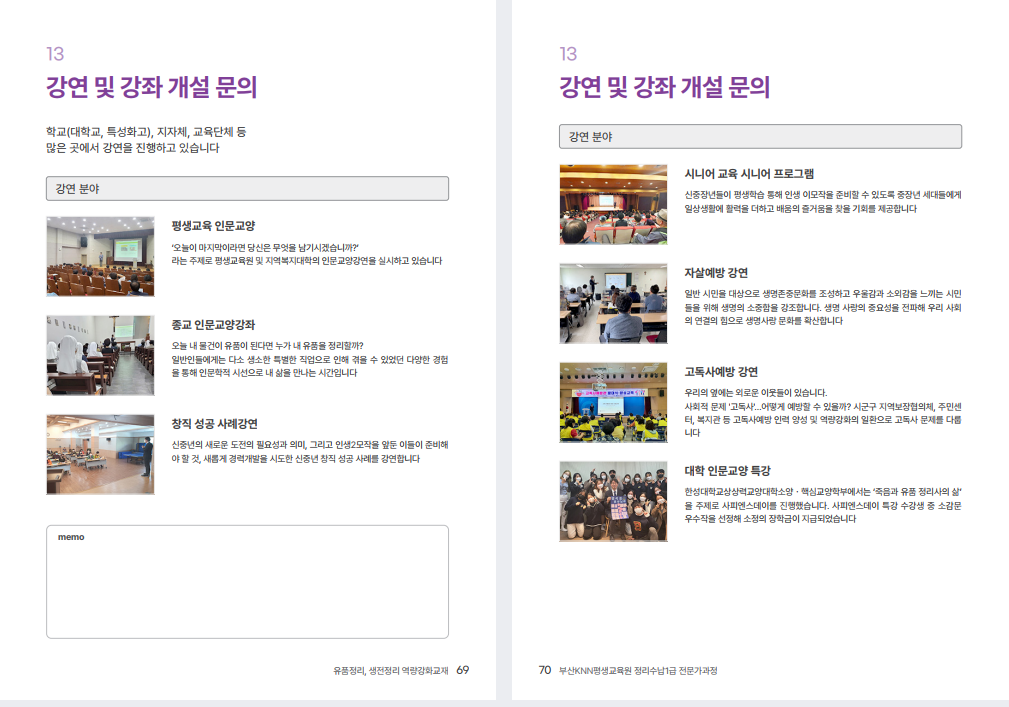This screenshot has height=707, width=1009.
Task: Select the 자살예방 강연 heading
Action: pos(716,272)
